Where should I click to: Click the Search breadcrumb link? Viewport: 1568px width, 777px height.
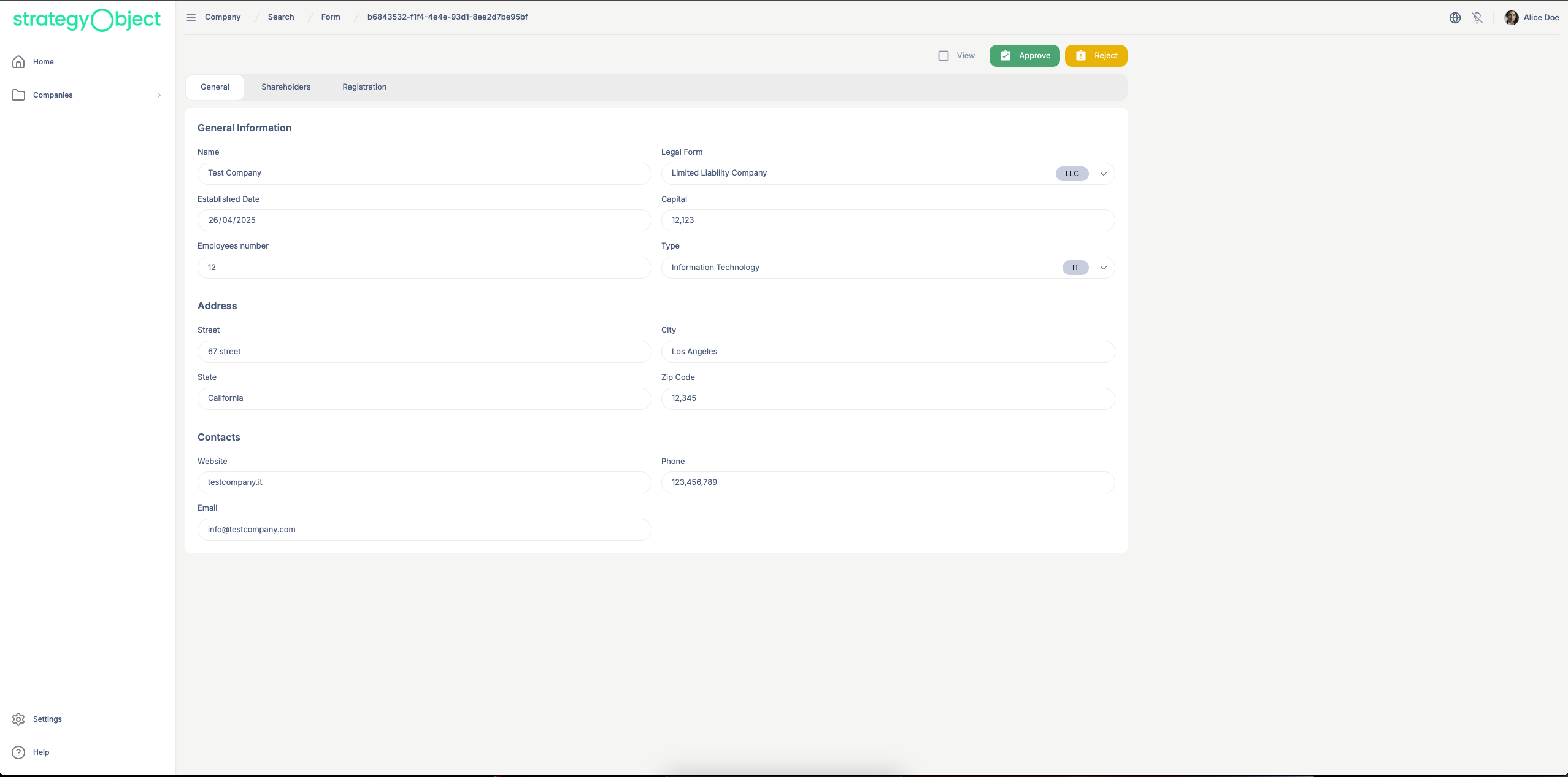[x=281, y=17]
